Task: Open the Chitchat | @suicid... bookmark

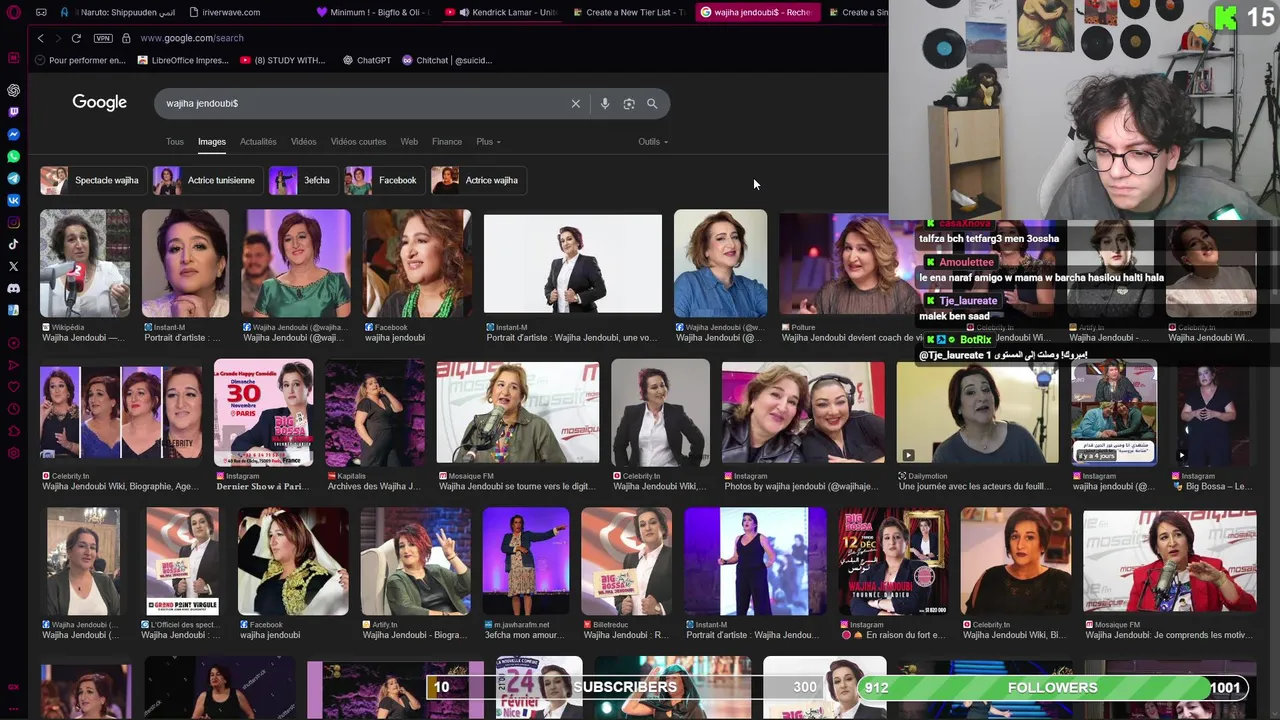Action: 447,60
